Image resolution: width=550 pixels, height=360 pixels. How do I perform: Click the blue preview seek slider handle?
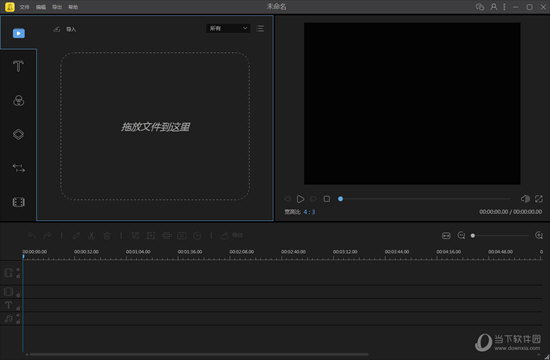tap(340, 199)
